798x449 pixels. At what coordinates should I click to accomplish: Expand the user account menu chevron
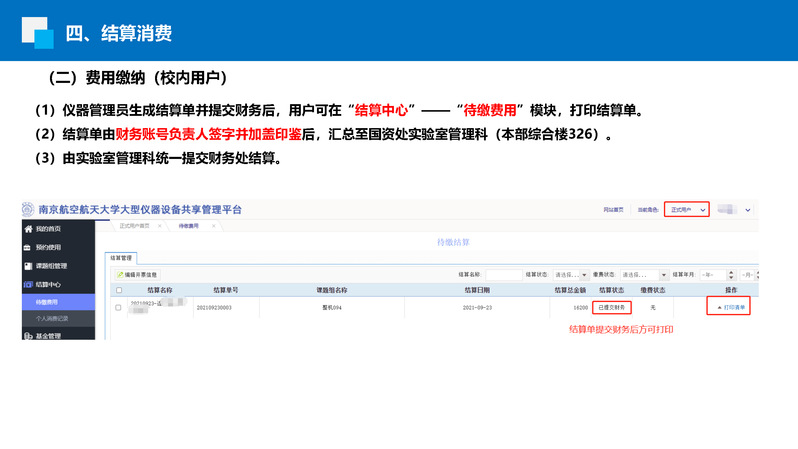click(x=748, y=210)
